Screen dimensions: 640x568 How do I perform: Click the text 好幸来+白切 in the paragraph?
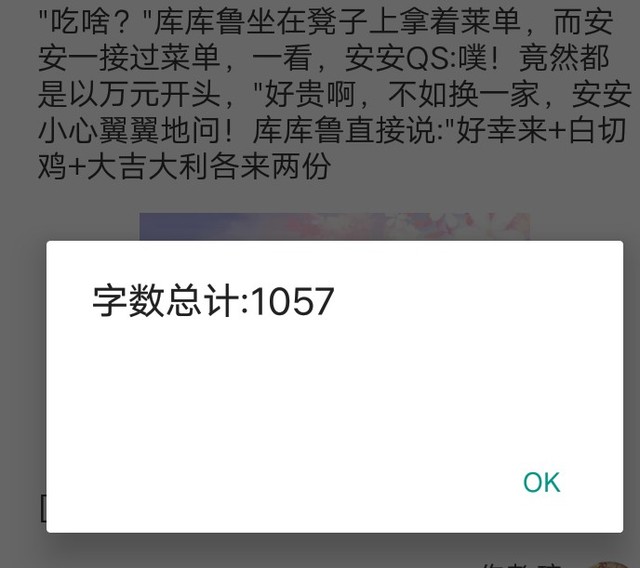(x=541, y=130)
